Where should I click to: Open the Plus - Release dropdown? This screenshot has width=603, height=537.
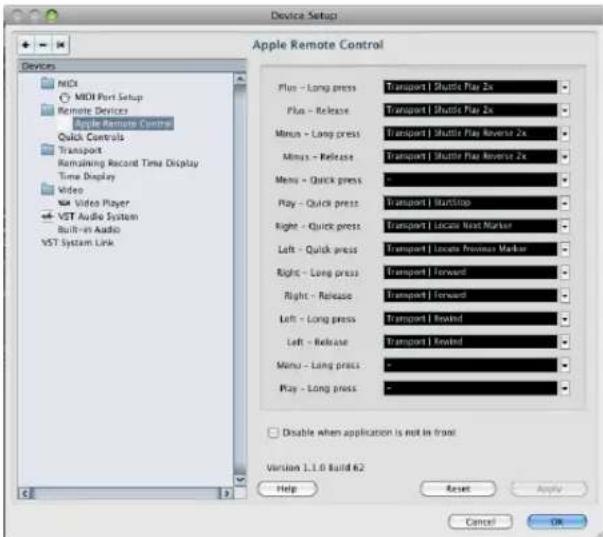pos(564,110)
